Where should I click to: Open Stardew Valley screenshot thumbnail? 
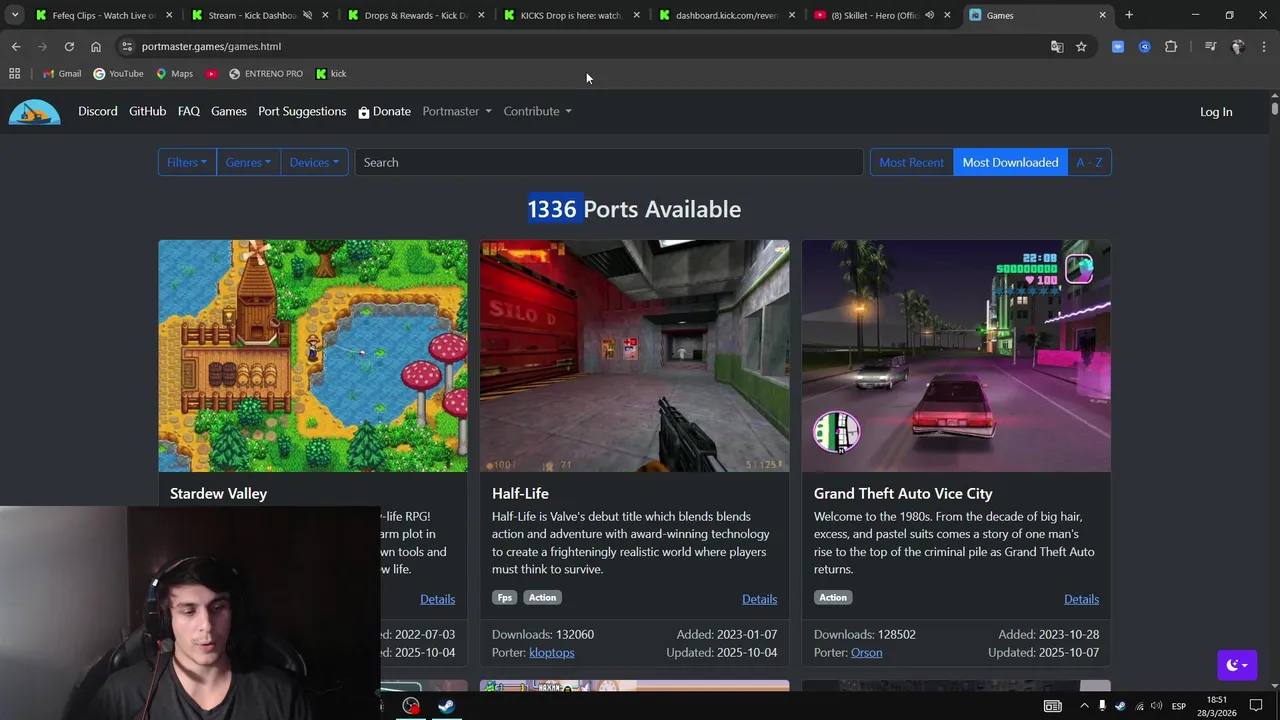(312, 355)
